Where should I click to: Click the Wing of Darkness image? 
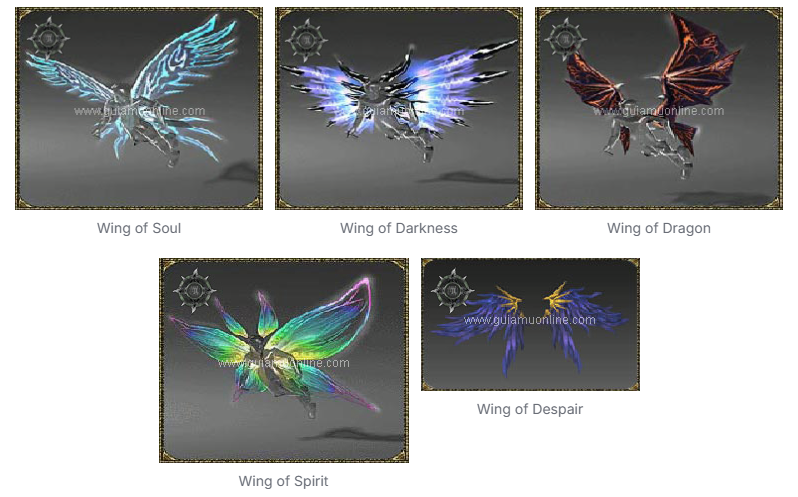coord(399,108)
